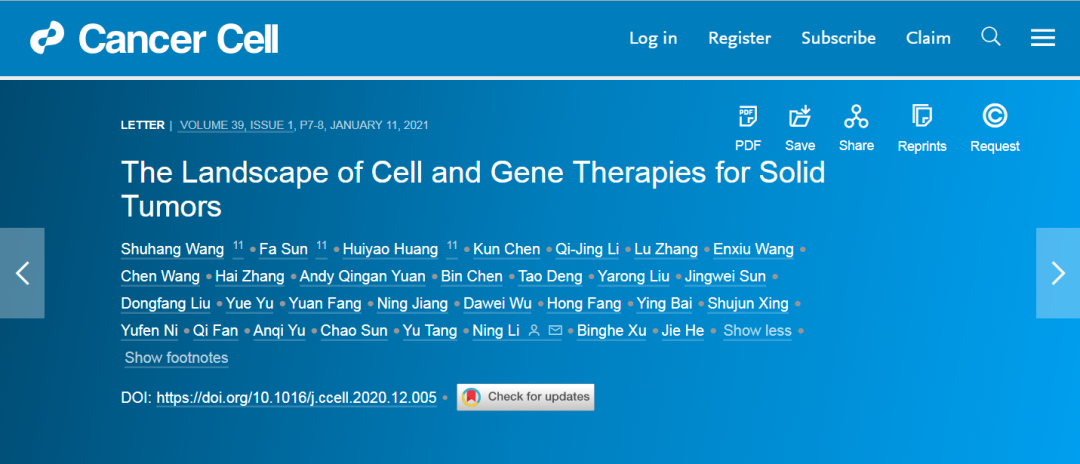Download the article PDF

[748, 129]
